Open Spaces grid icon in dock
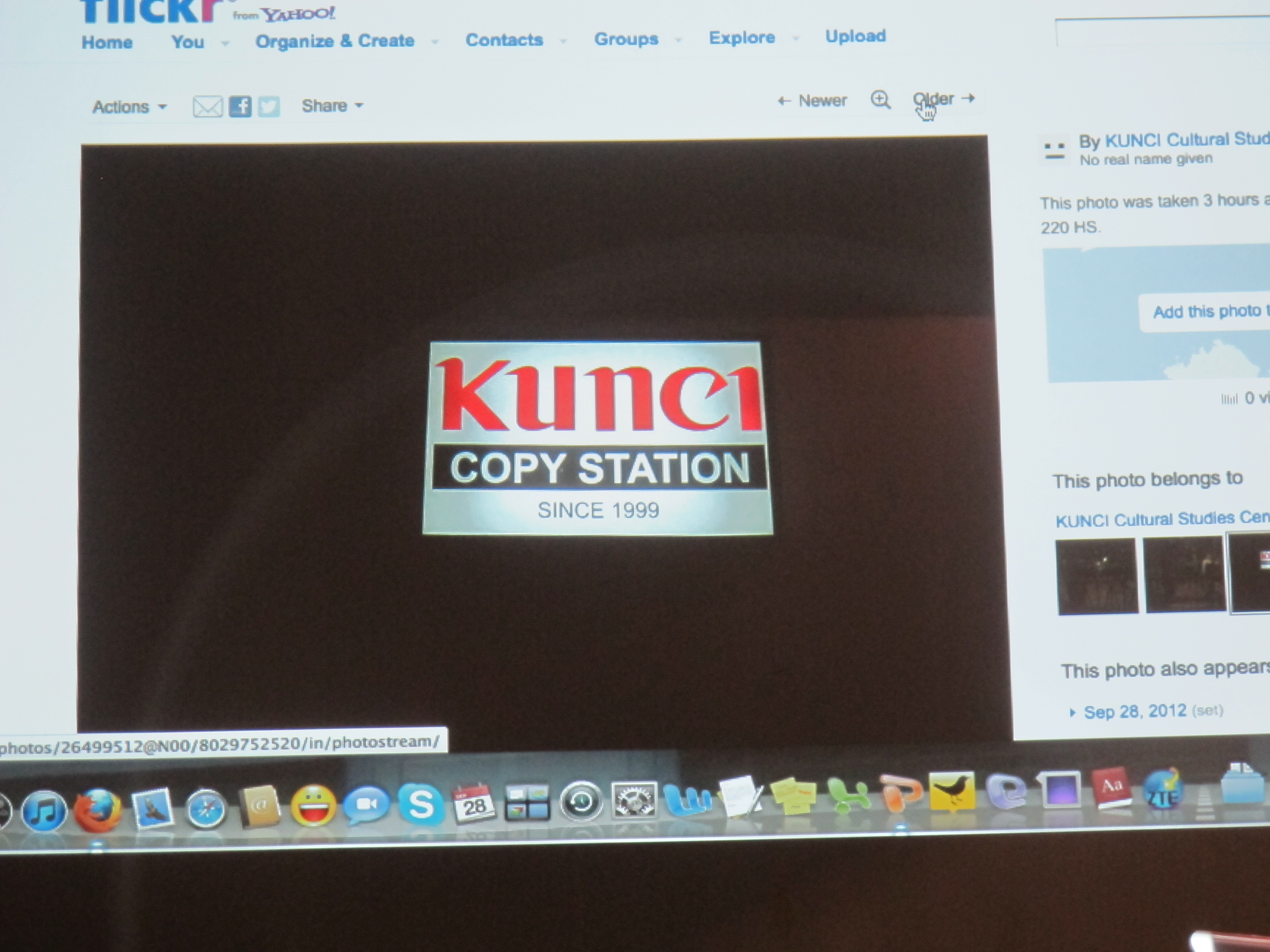Screen dimensions: 1270x952 coord(527,802)
